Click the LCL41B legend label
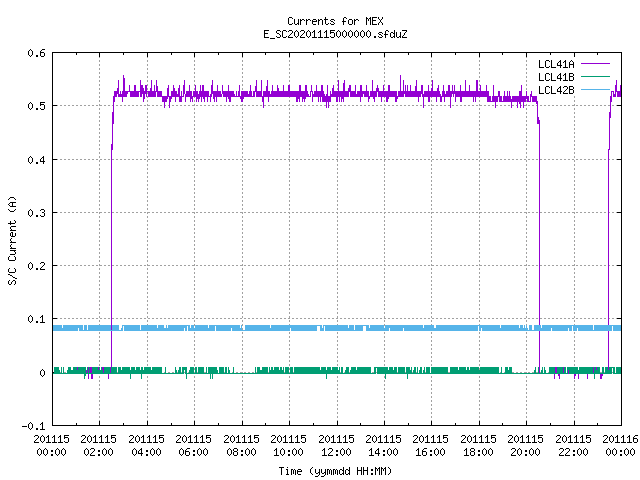This screenshot has height=480, width=640. 556,77
